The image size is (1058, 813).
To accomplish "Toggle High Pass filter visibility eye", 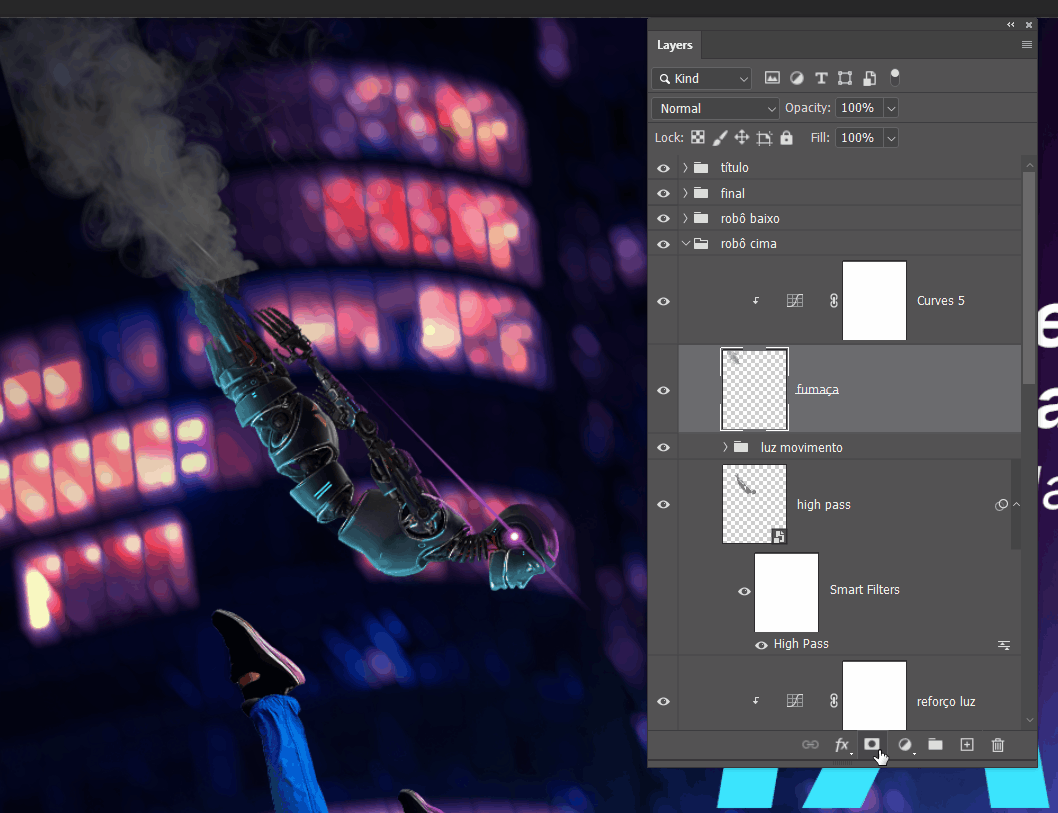I will pyautogui.click(x=761, y=646).
